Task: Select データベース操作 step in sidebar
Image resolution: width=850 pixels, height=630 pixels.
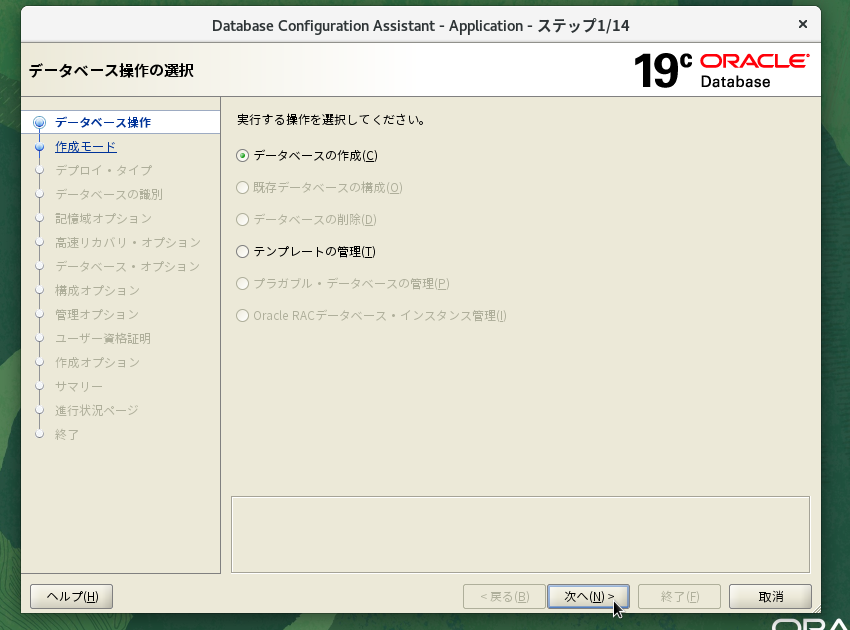Action: tap(103, 123)
